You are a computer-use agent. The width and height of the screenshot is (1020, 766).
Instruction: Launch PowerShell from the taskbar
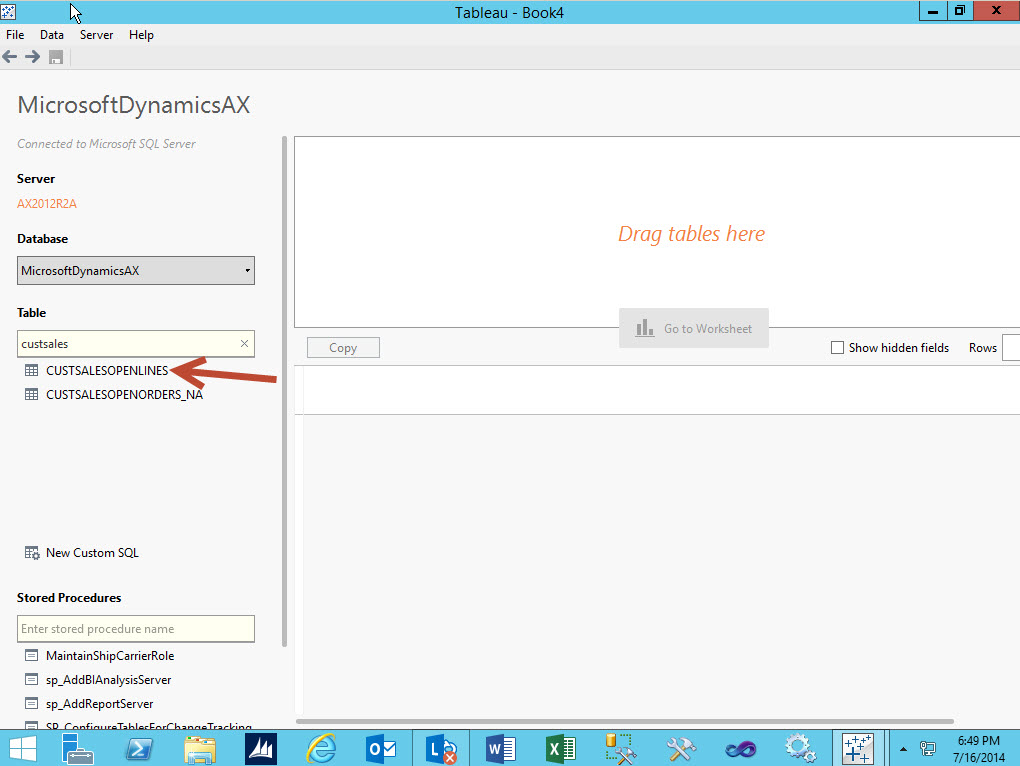[139, 749]
